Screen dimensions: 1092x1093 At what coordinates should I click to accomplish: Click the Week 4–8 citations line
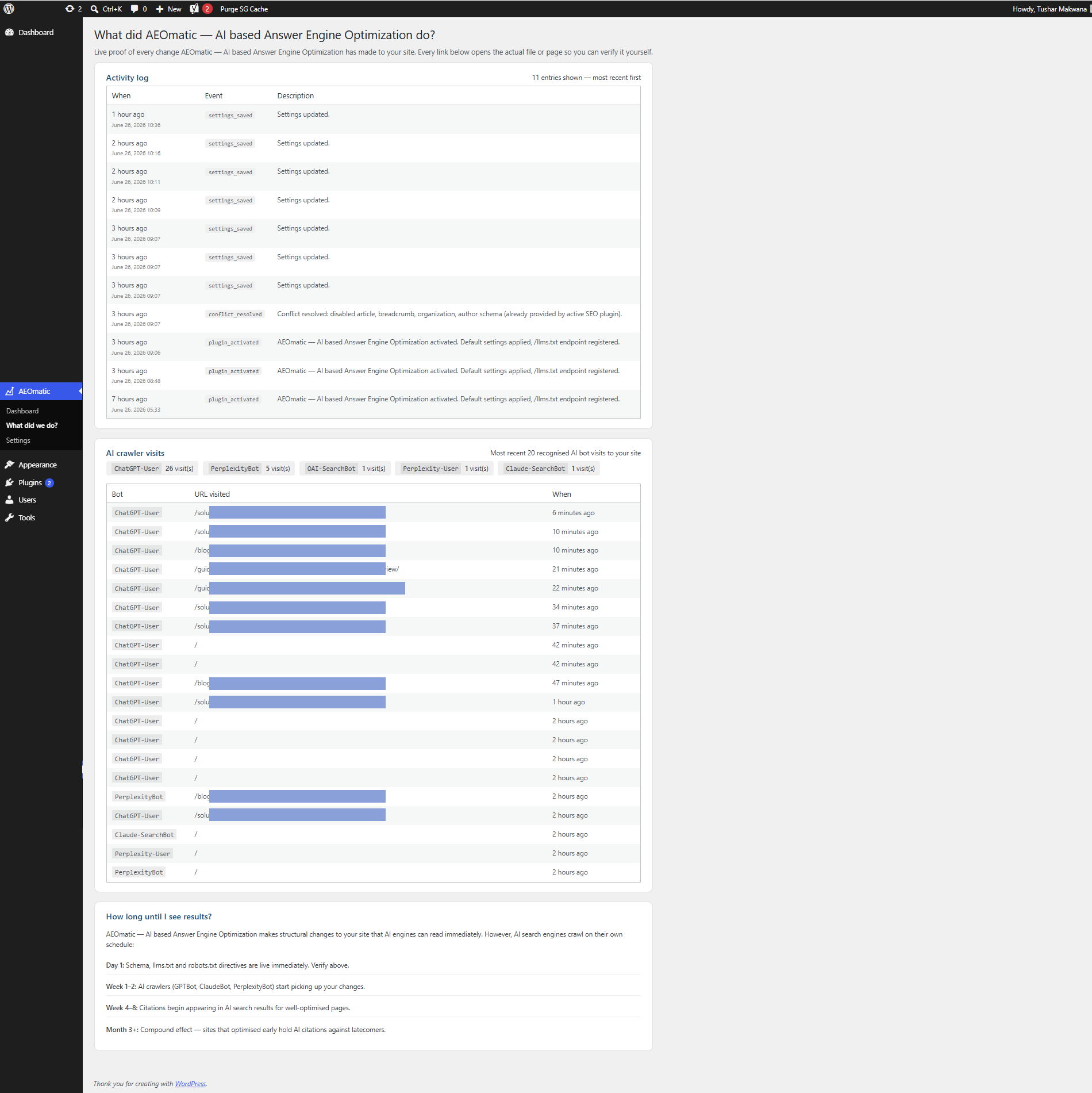pos(228,1008)
